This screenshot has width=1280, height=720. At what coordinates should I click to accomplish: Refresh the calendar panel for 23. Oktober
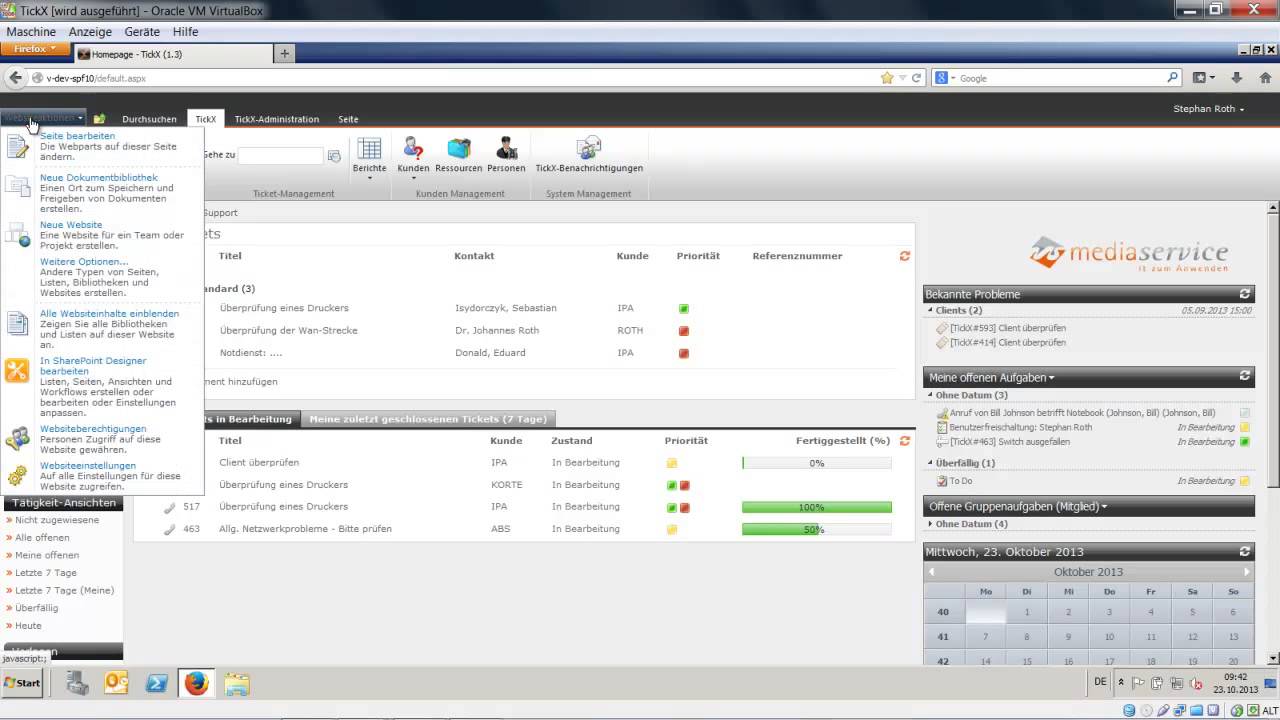tap(1245, 551)
